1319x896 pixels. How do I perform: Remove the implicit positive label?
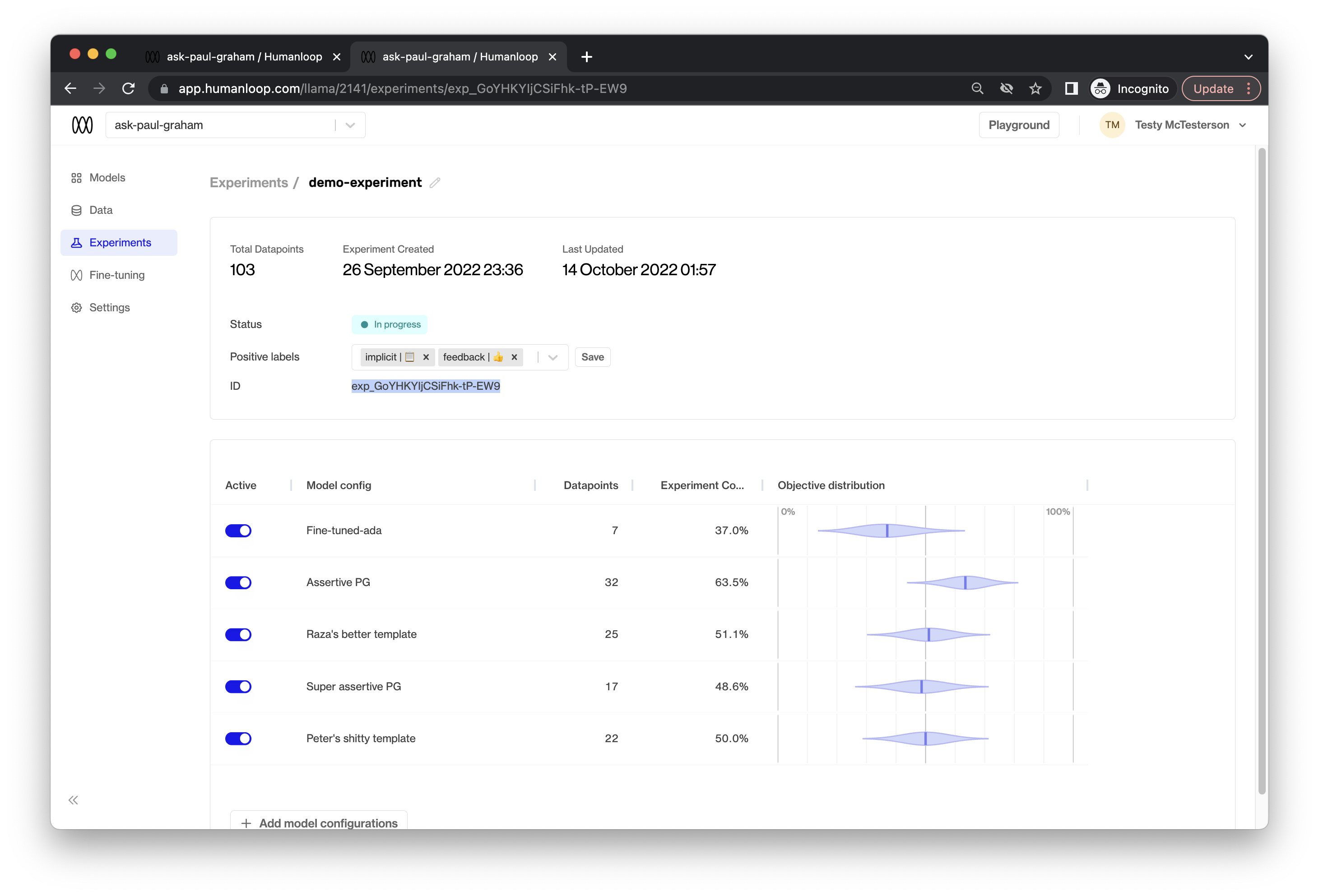[x=426, y=357]
